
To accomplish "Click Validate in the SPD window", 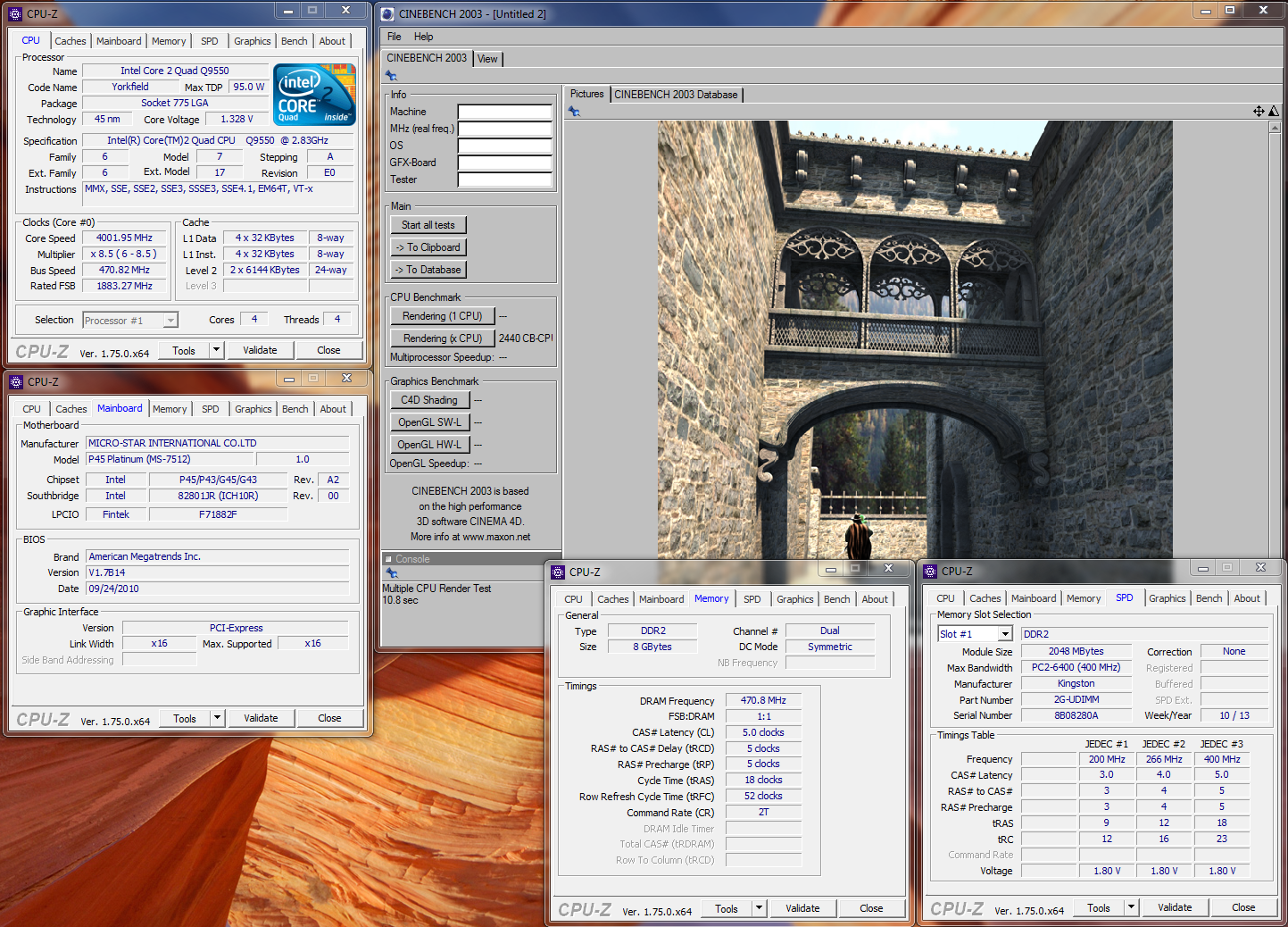I will coord(1175,907).
